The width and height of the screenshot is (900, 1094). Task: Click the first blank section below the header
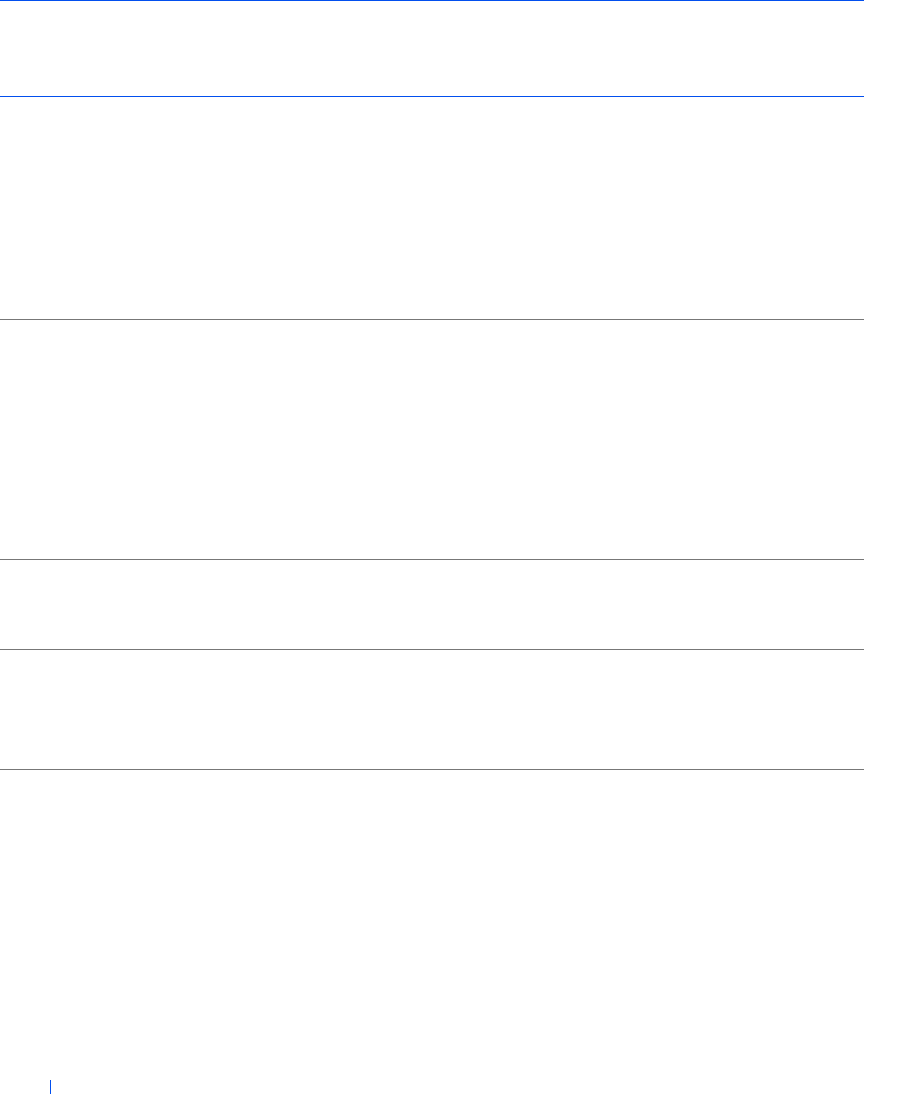[430, 208]
